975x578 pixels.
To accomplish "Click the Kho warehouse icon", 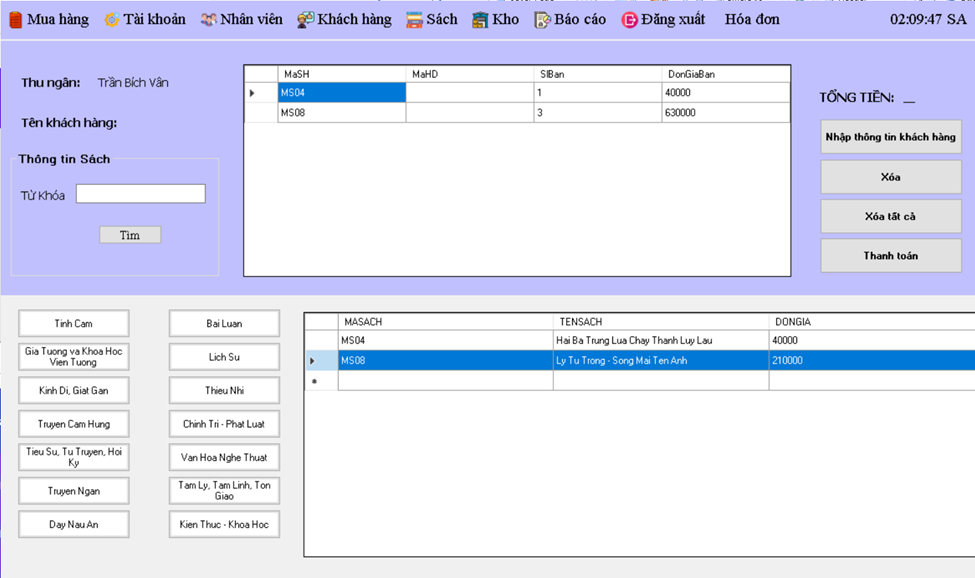I will 480,20.
